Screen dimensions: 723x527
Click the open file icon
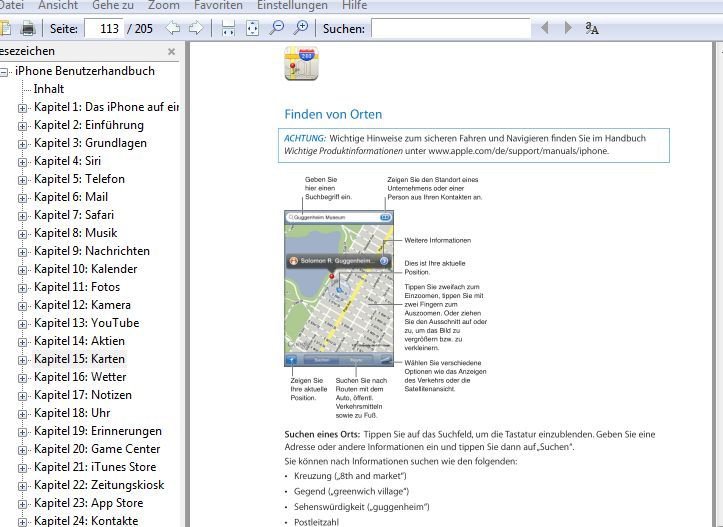coord(5,28)
